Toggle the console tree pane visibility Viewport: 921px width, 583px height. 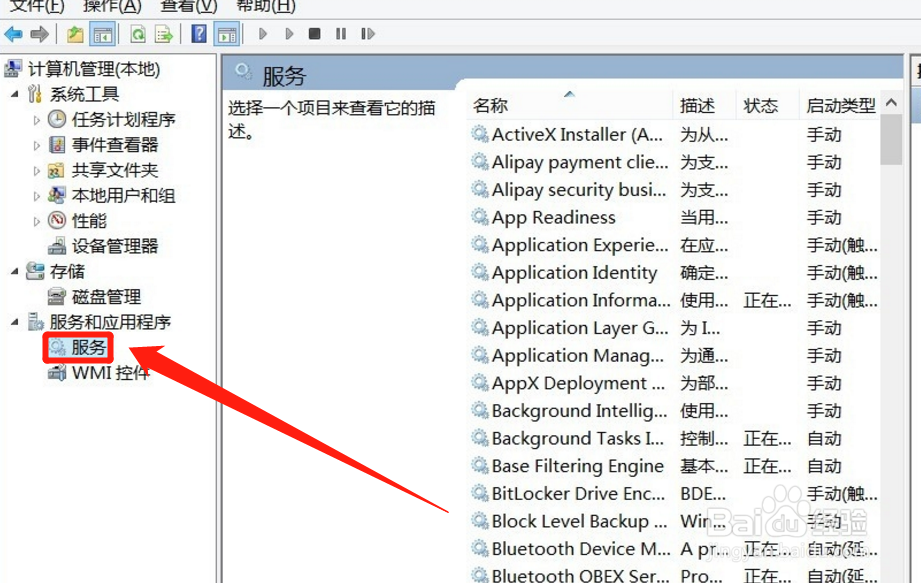[104, 33]
